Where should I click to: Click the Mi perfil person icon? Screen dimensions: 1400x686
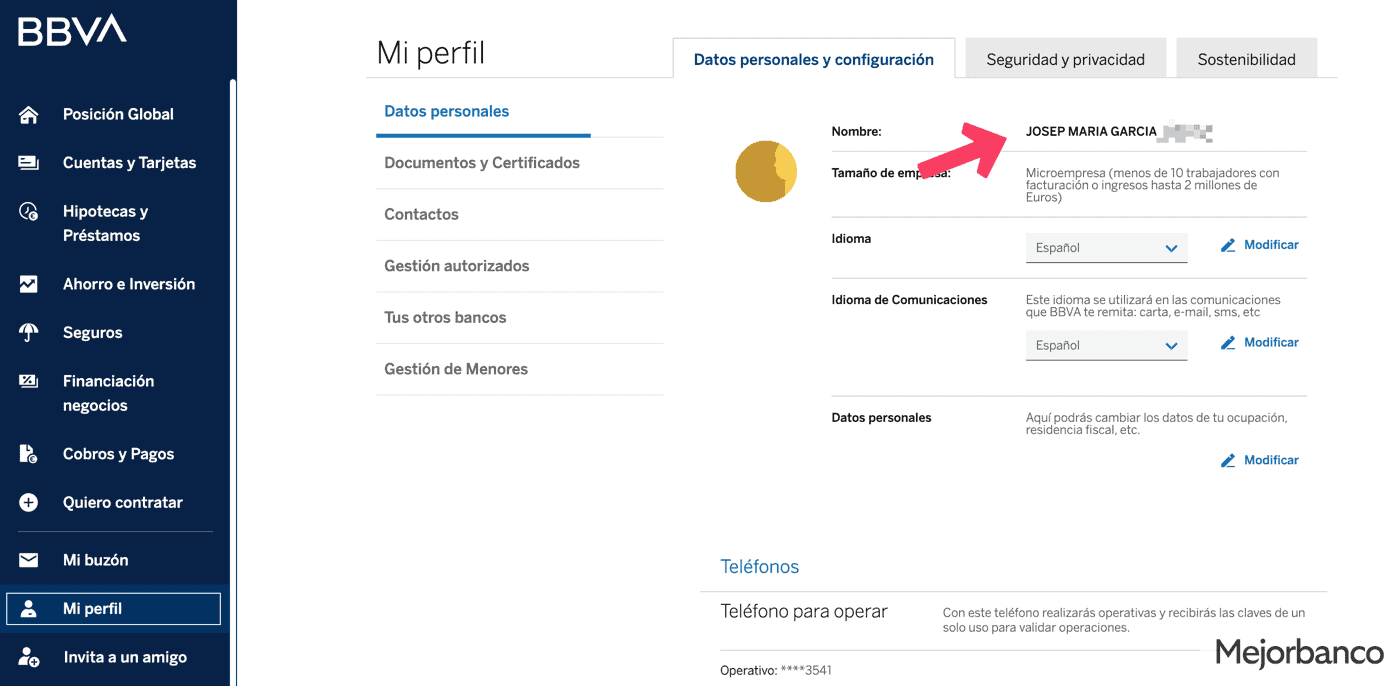pos(29,608)
